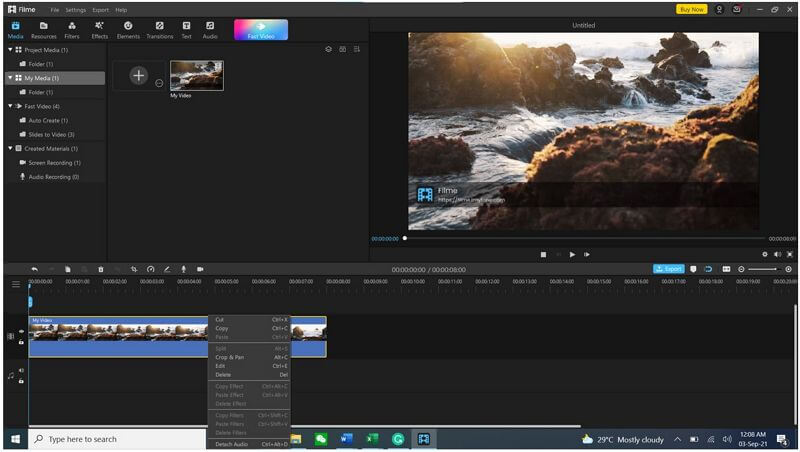This screenshot has width=800, height=452.
Task: Click the fit timeline to window icon
Action: (x=726, y=269)
